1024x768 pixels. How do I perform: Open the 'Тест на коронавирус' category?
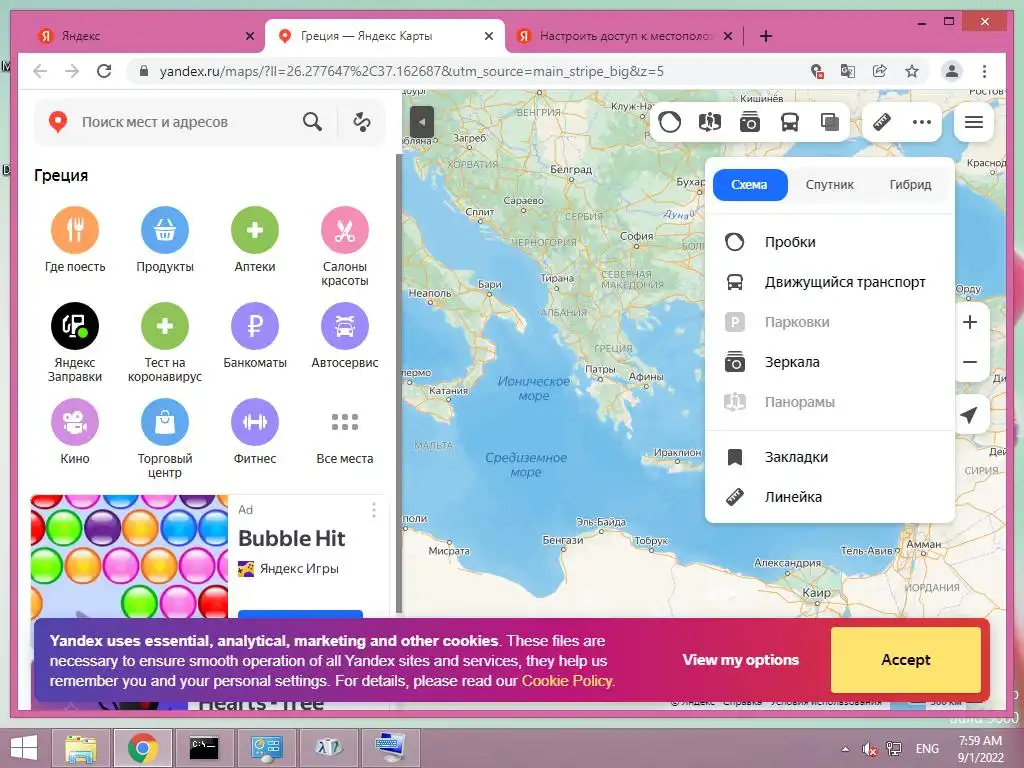(165, 342)
